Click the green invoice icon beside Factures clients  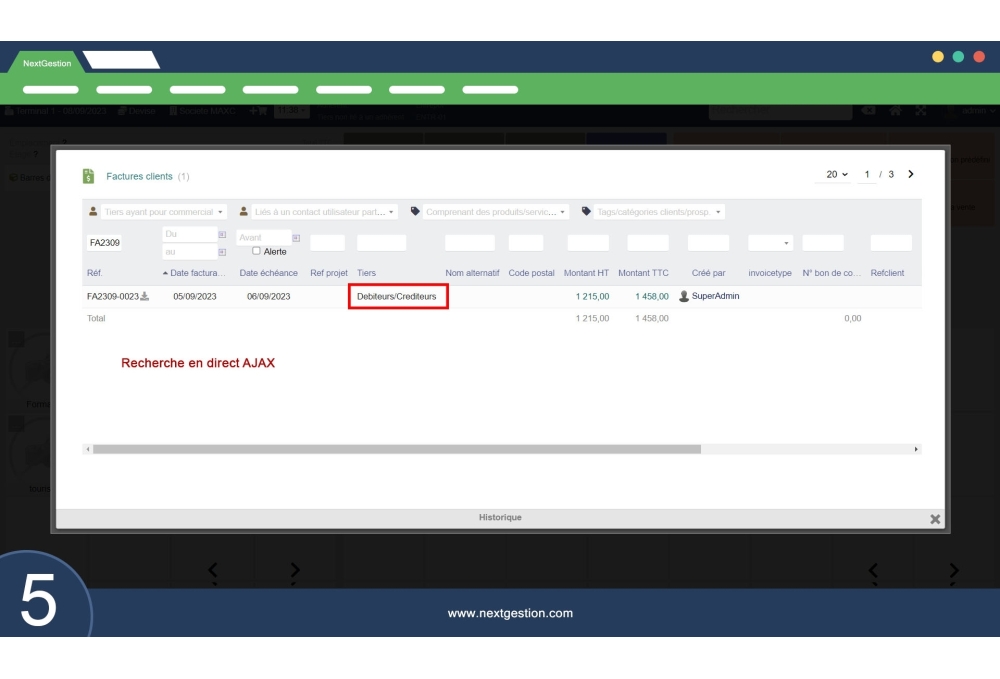(x=88, y=176)
